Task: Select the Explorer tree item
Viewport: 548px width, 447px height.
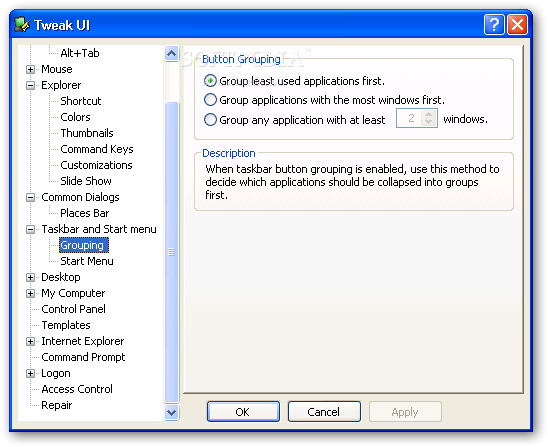Action: pos(61,85)
